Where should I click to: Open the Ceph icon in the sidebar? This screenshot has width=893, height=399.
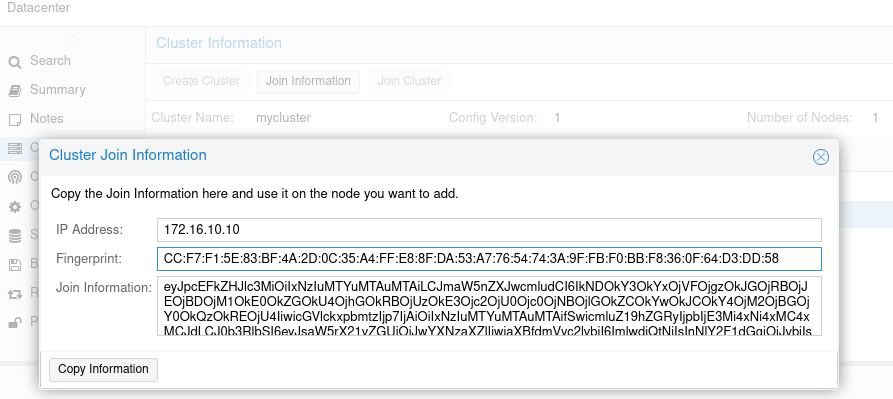pyautogui.click(x=15, y=177)
